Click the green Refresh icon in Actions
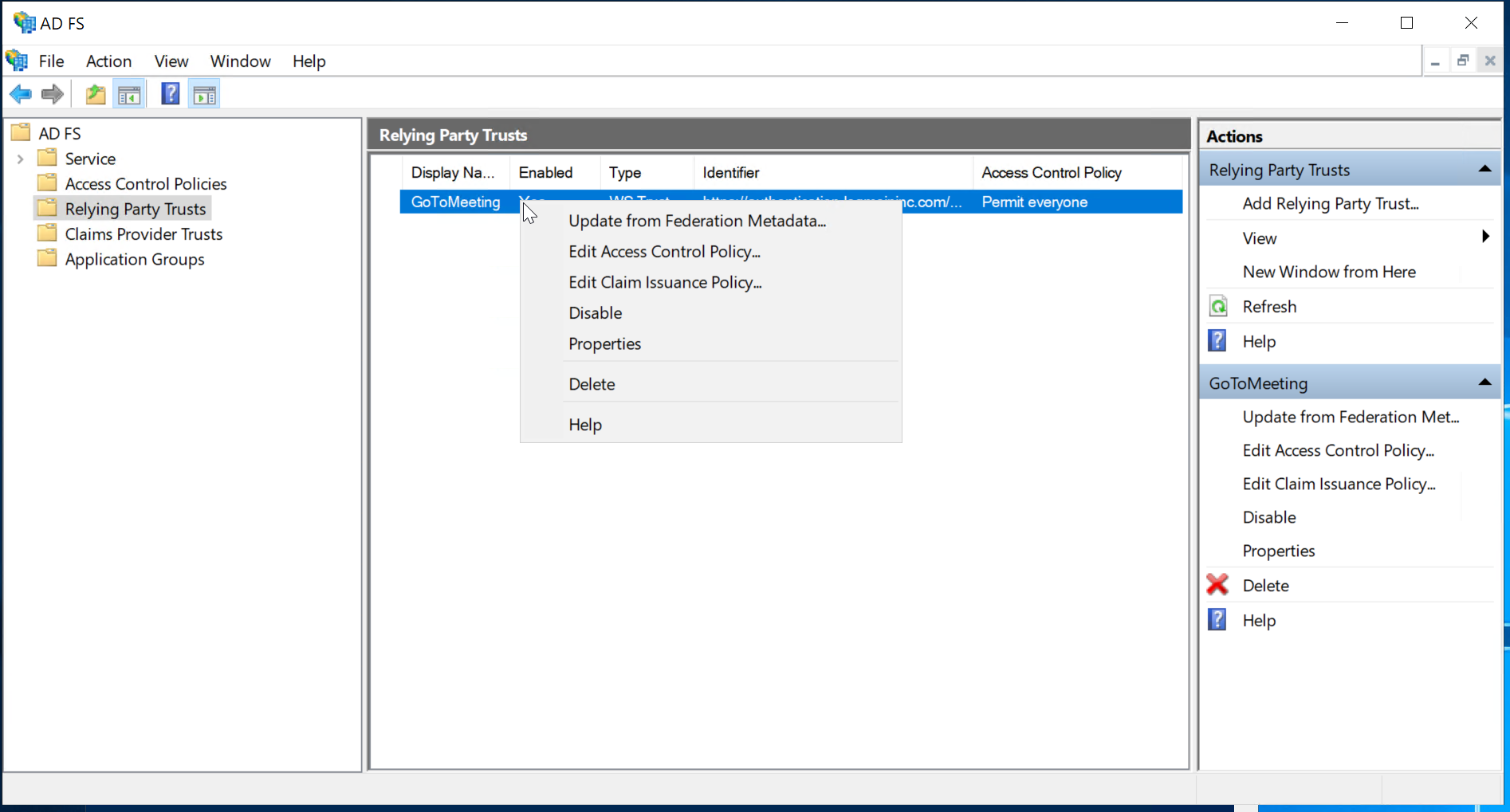 (1218, 307)
